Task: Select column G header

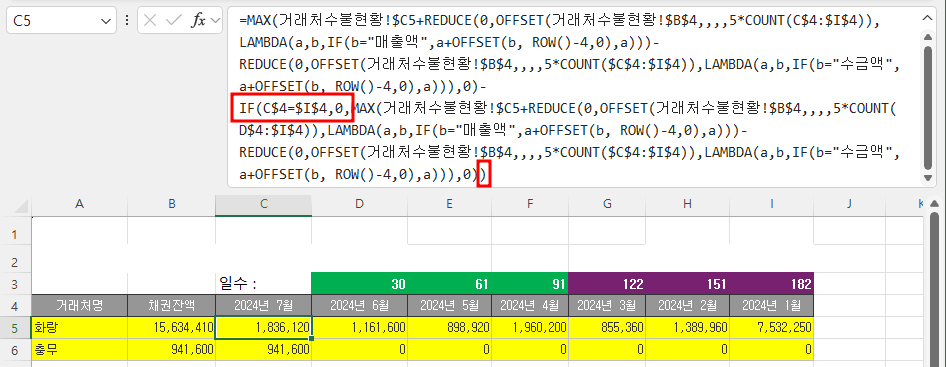Action: (606, 205)
